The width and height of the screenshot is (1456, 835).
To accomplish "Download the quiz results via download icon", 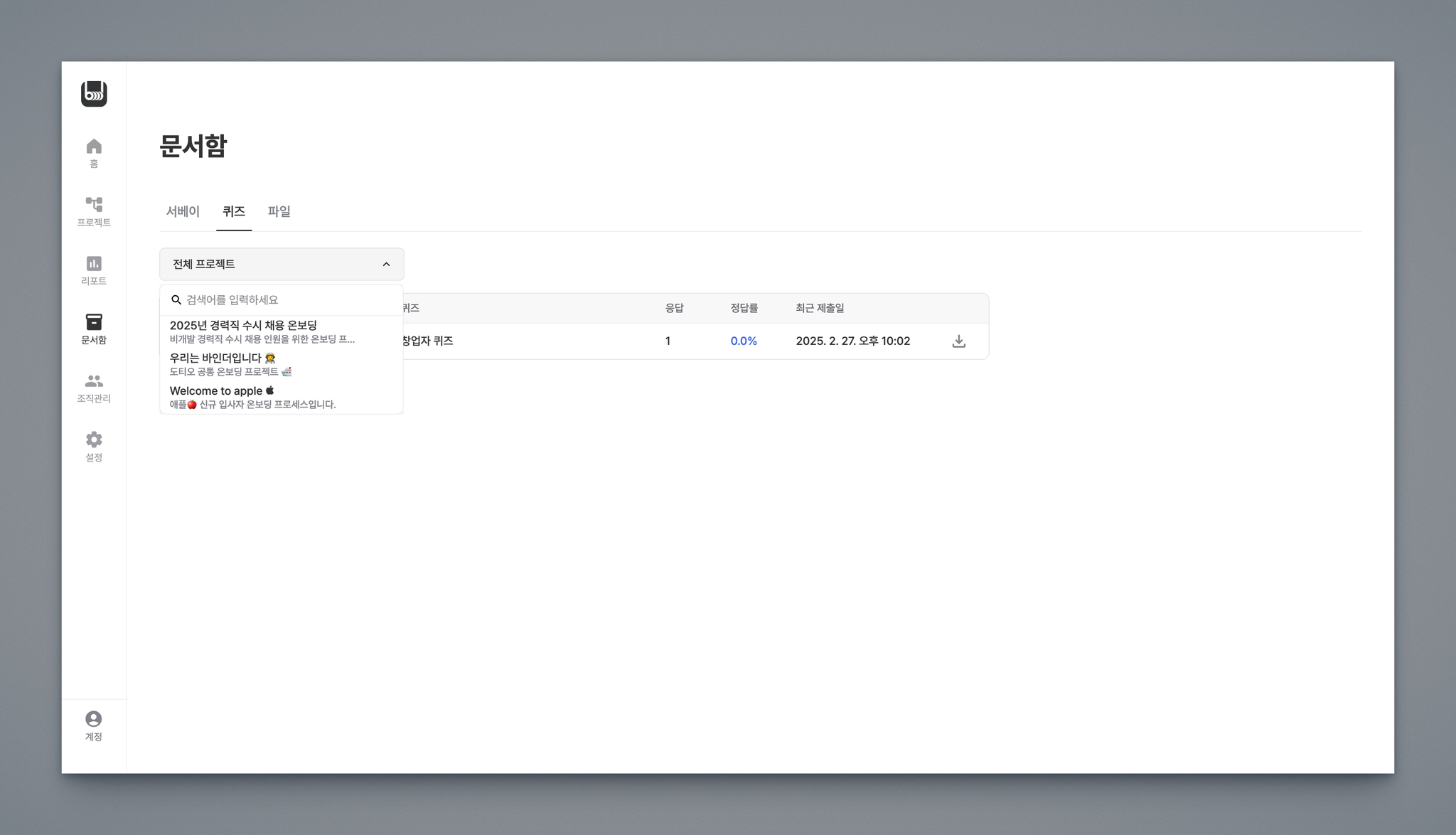I will click(x=958, y=341).
